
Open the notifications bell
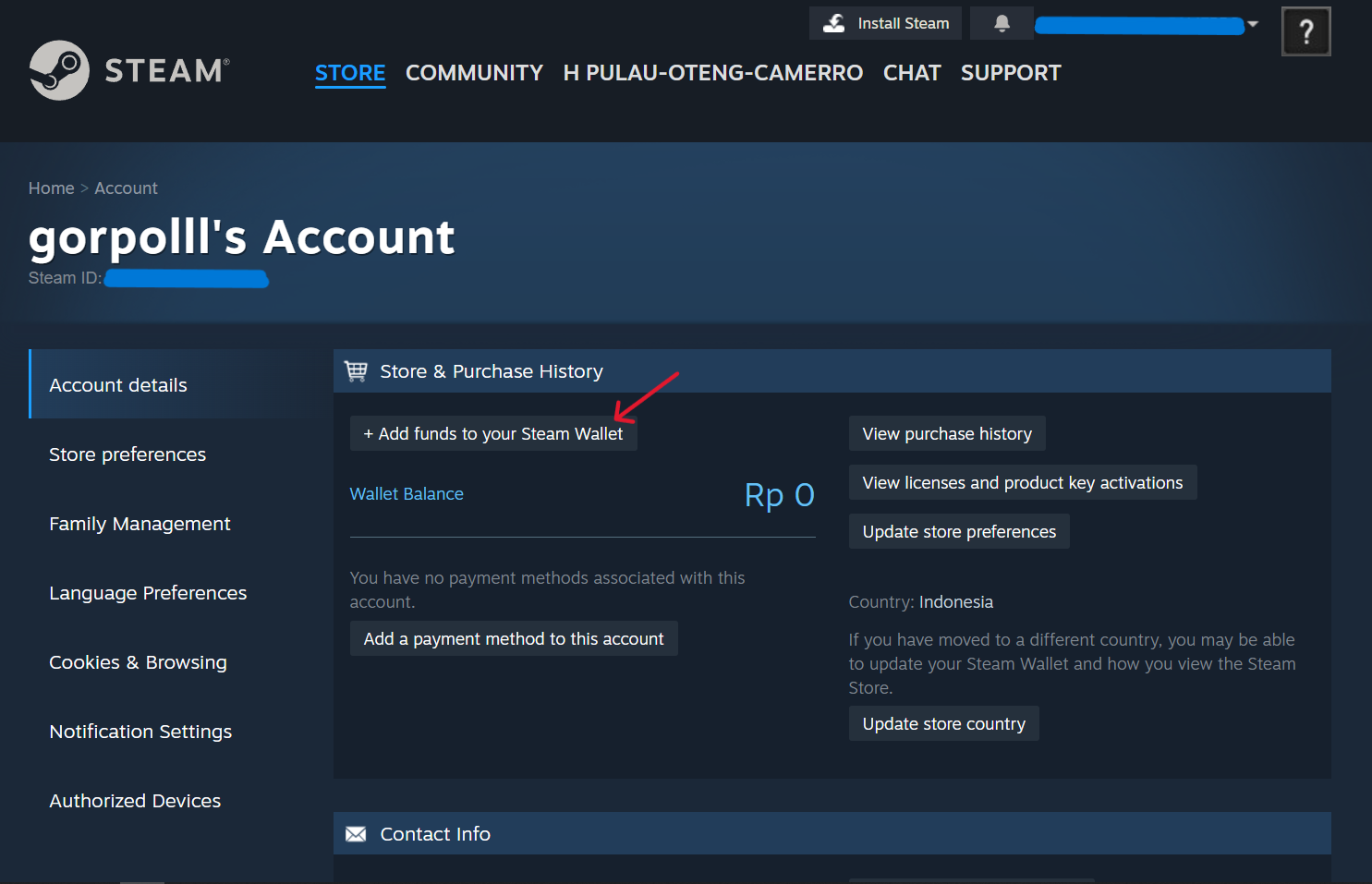point(1002,23)
